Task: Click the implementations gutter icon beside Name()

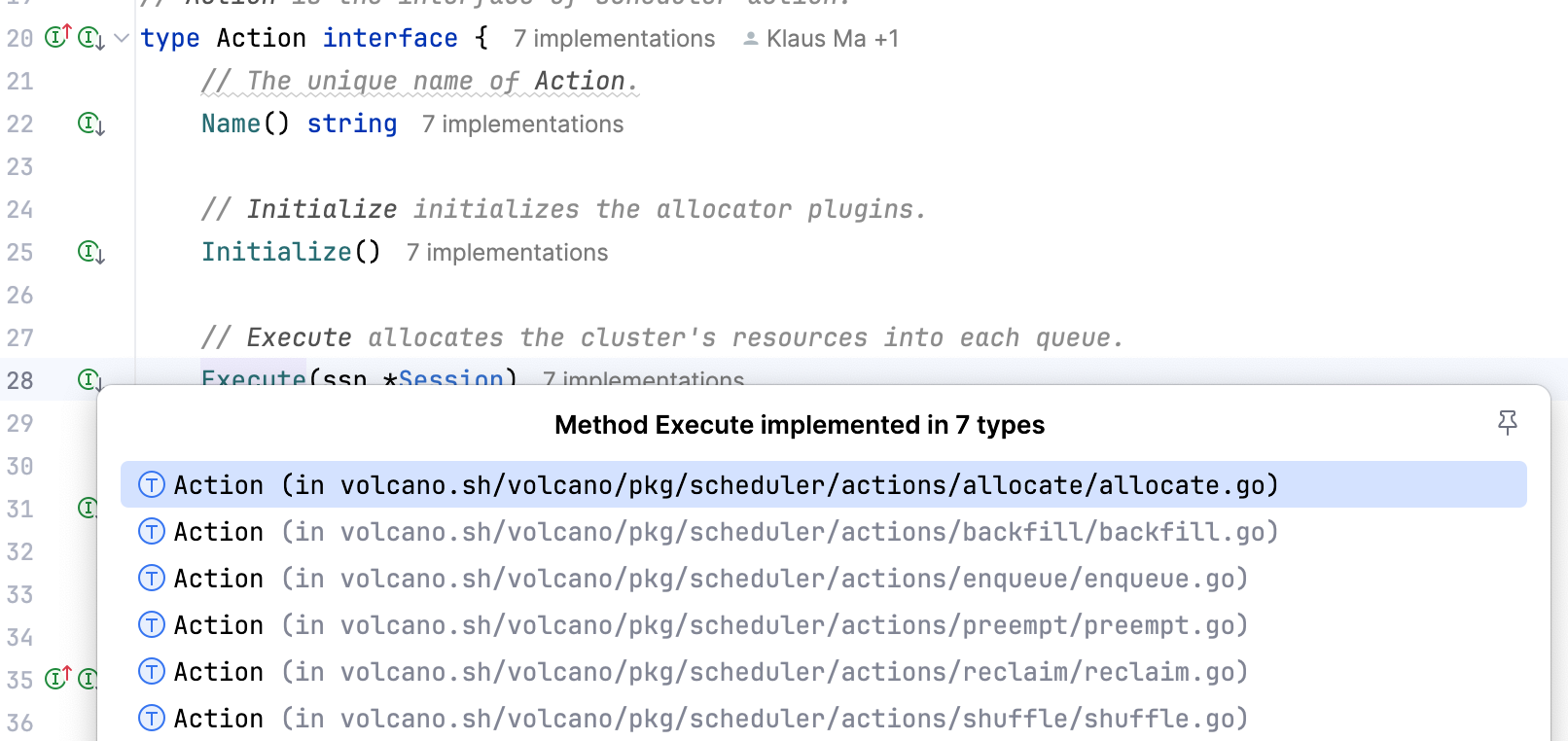Action: (89, 124)
